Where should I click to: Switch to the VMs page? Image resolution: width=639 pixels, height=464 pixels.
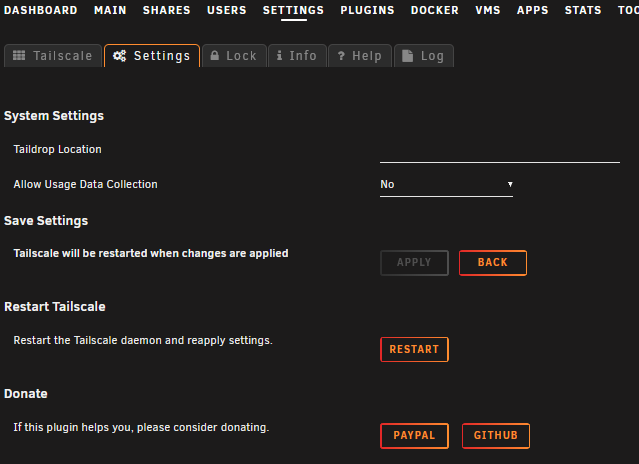[x=487, y=10]
